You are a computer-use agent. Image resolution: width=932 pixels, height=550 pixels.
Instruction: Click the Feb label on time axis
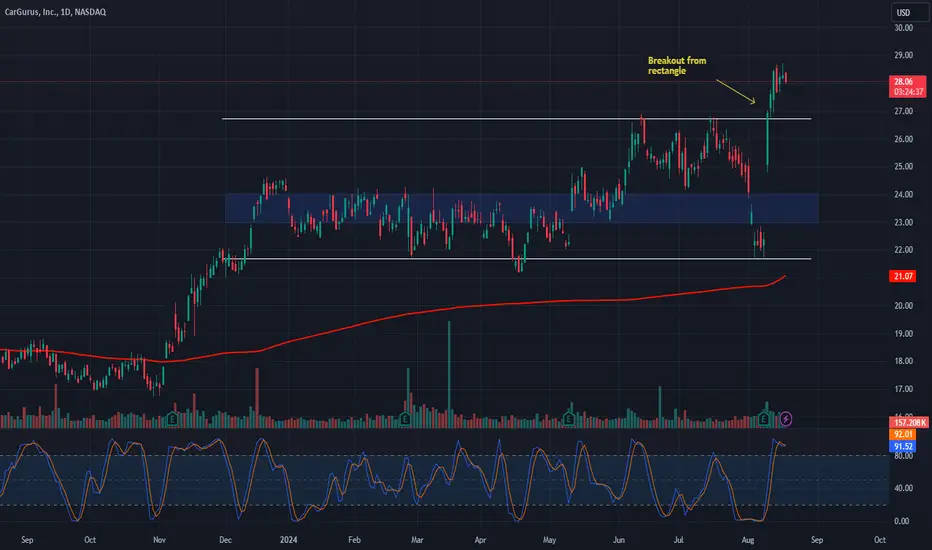pyautogui.click(x=354, y=540)
